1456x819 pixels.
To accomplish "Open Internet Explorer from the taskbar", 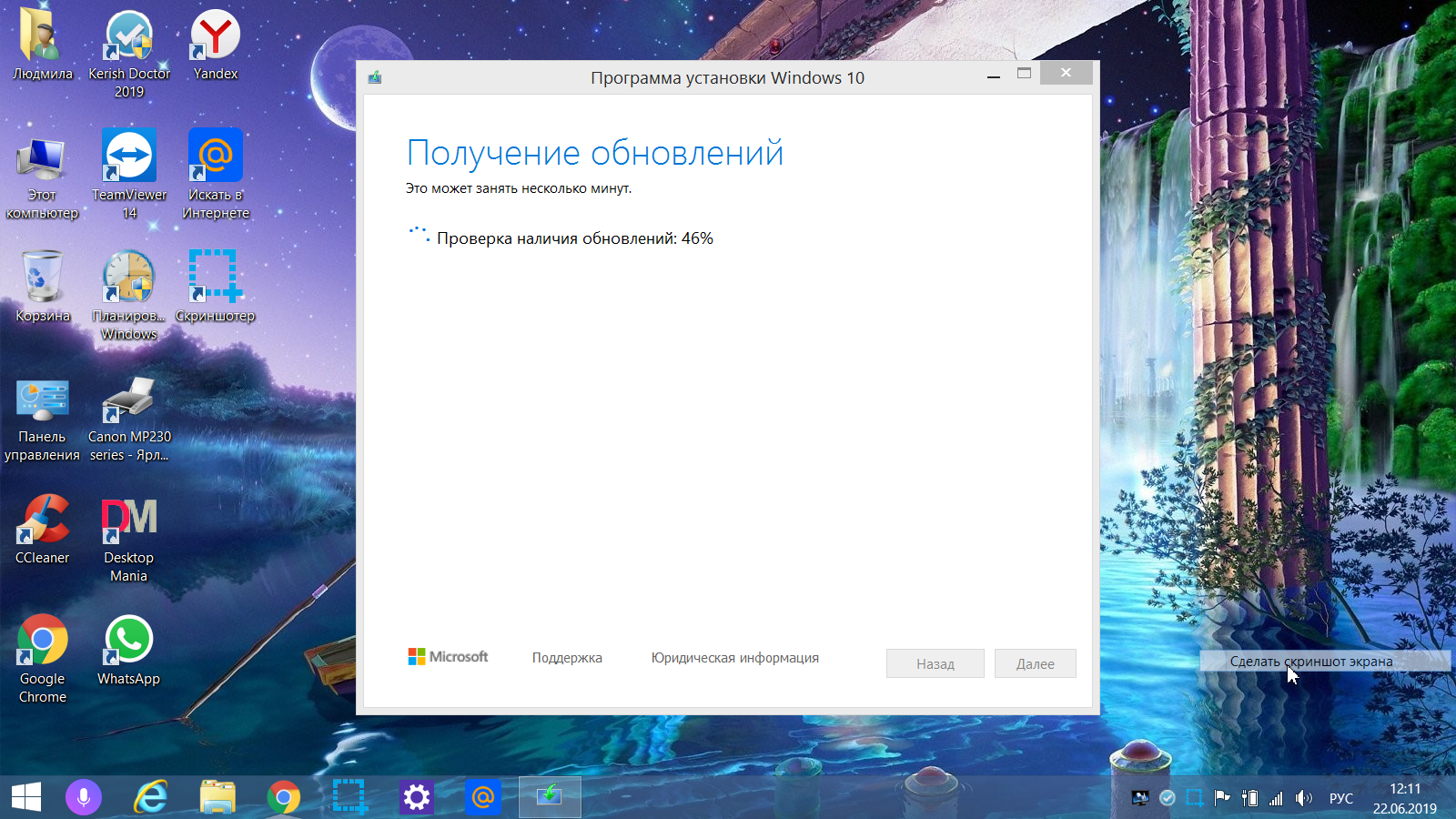I will 150,798.
